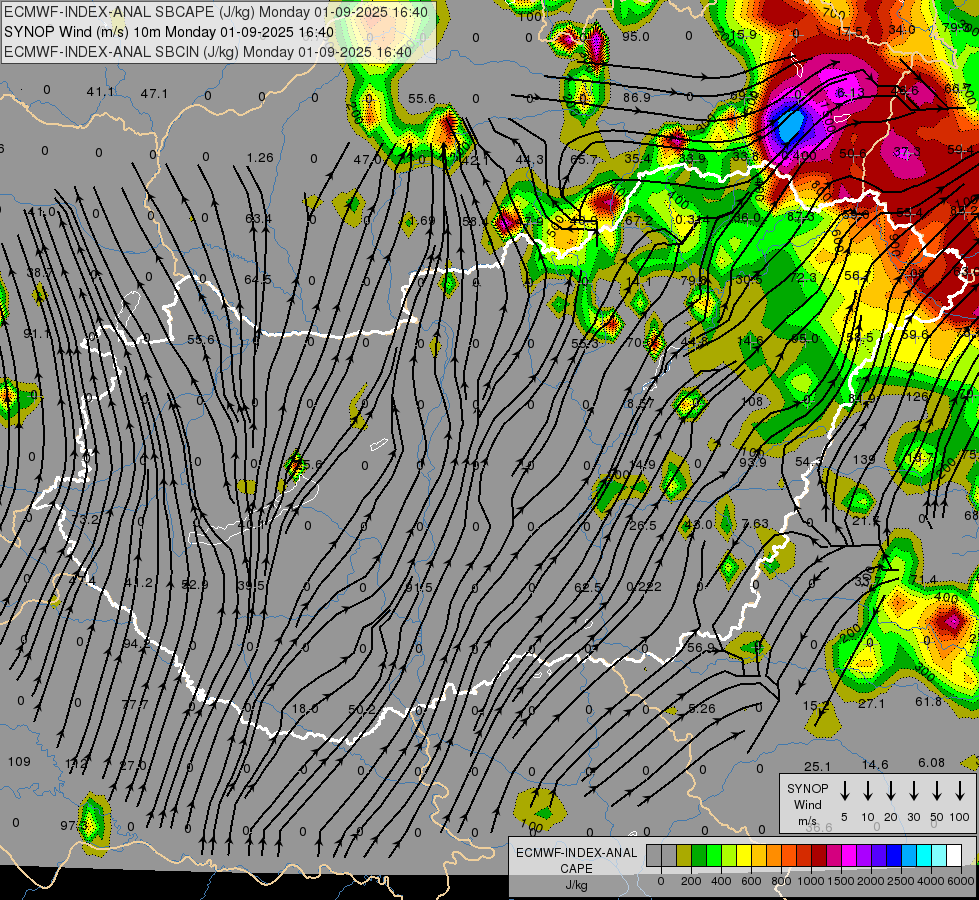979x900 pixels.
Task: Click the map value 6.08
Action: point(932,763)
